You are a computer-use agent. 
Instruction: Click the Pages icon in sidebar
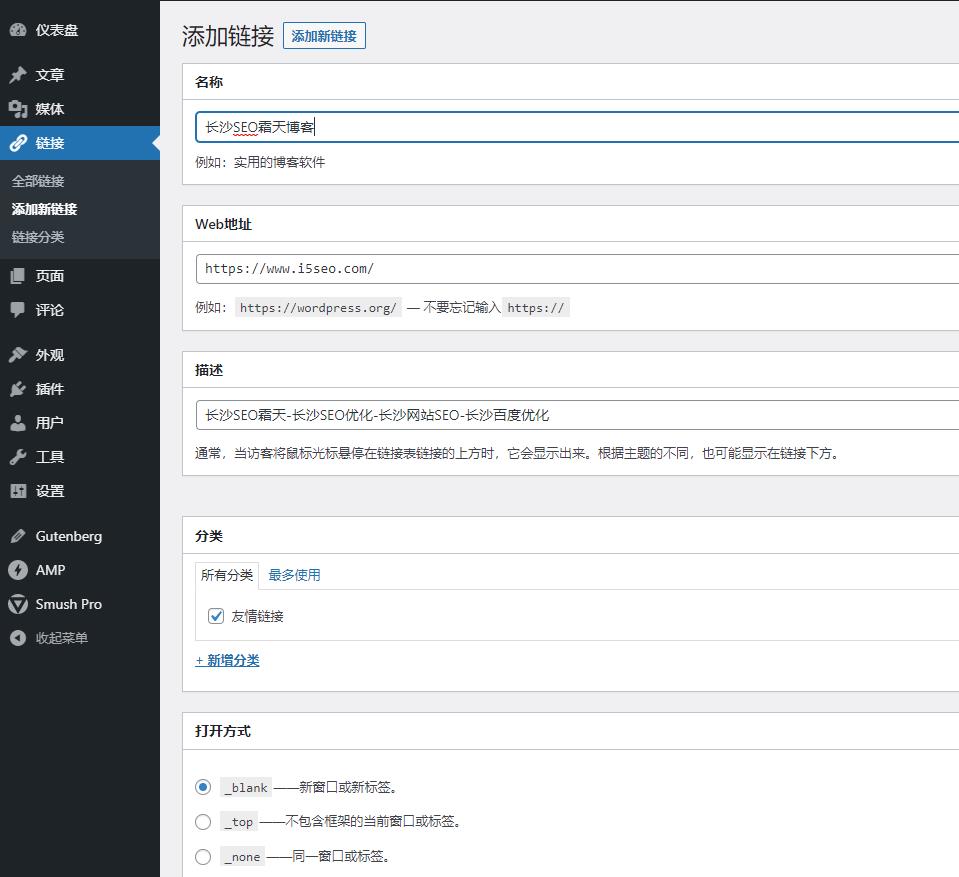(x=18, y=276)
